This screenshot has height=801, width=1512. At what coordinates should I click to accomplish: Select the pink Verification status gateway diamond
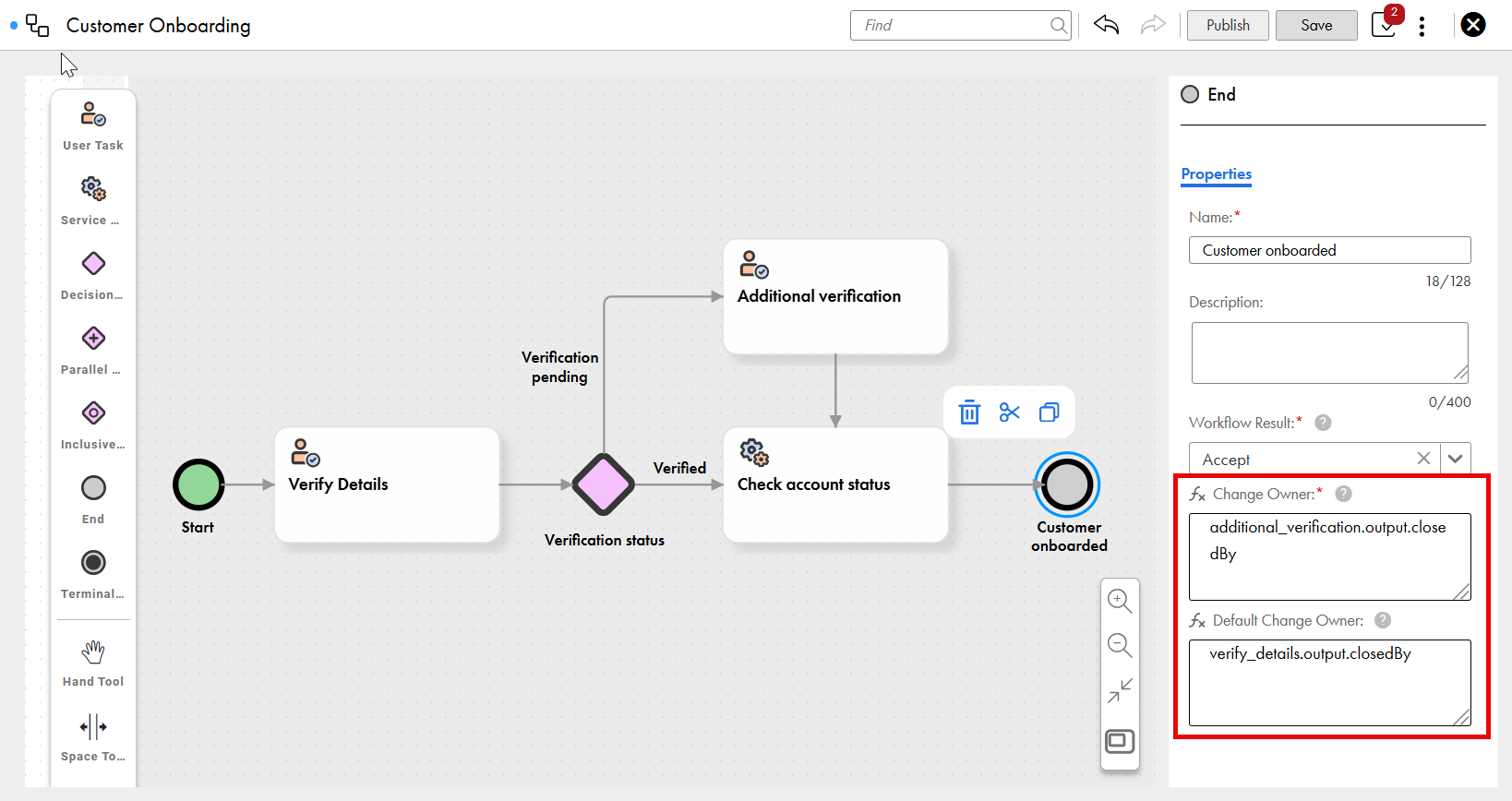(x=603, y=484)
